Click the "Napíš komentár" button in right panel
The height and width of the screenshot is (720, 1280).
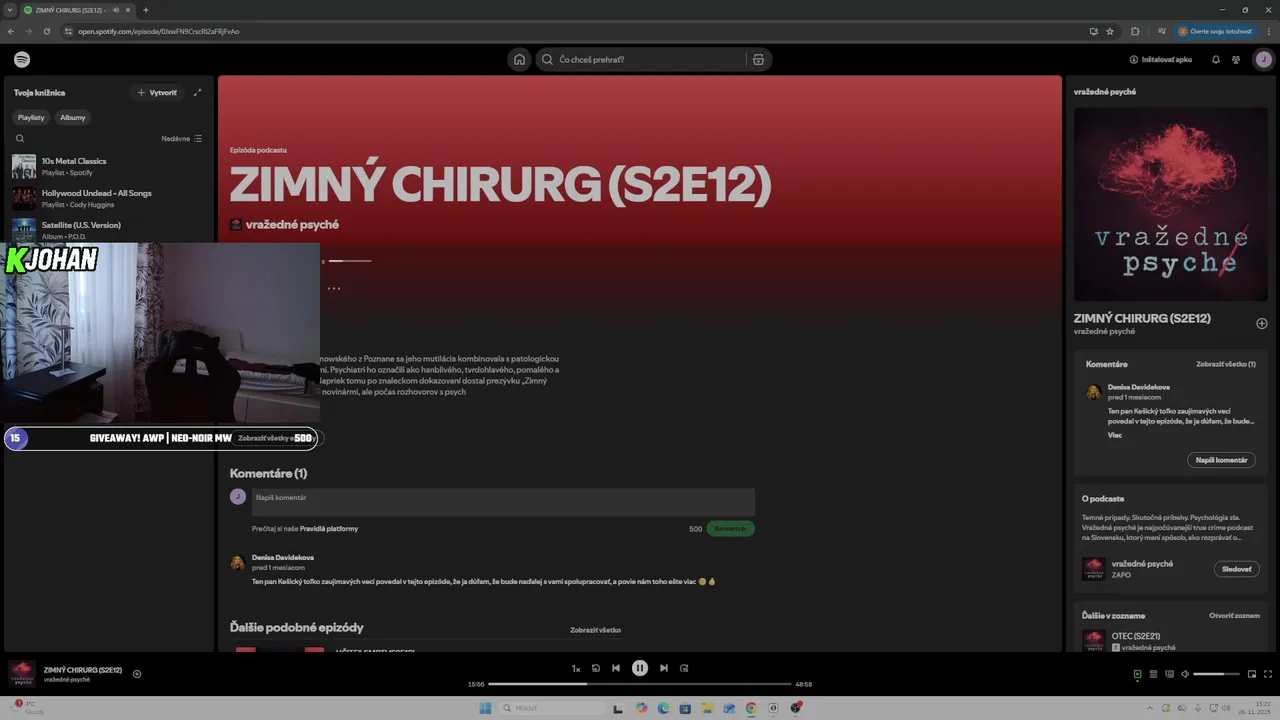tap(1222, 460)
